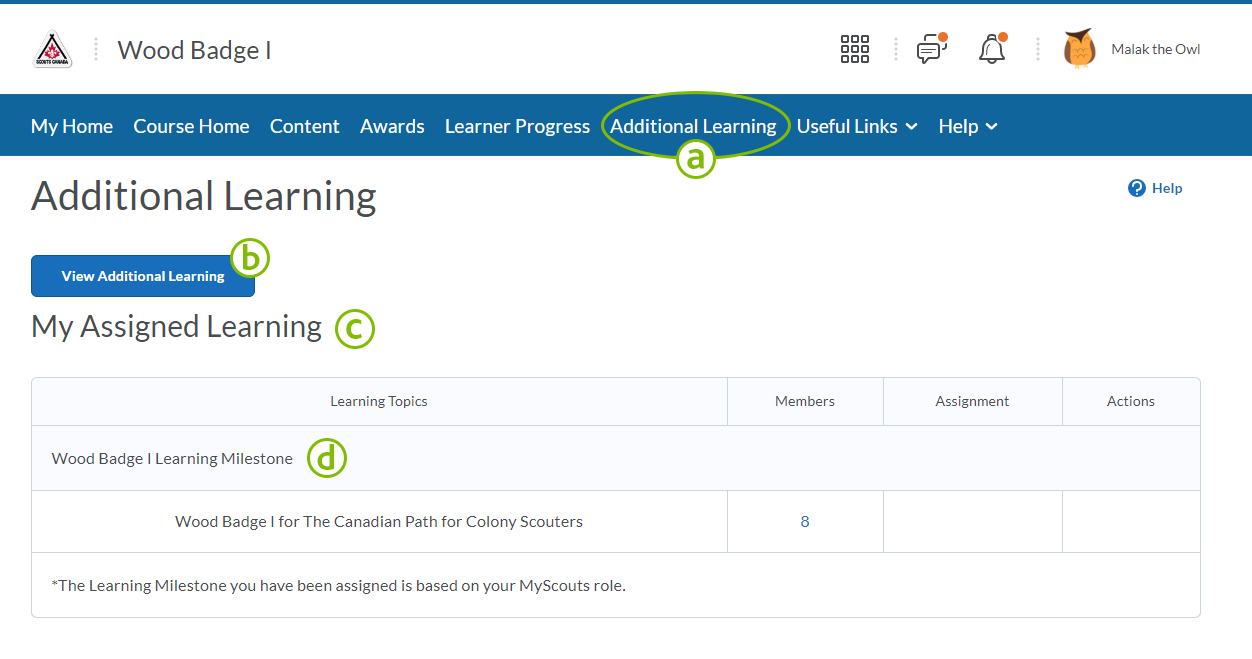Click Wood Badge I for Colony Scouters topic
The image size is (1252, 659).
(379, 521)
